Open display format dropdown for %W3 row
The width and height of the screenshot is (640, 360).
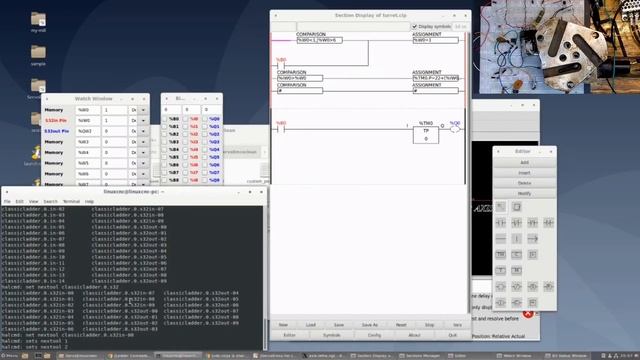click(143, 142)
